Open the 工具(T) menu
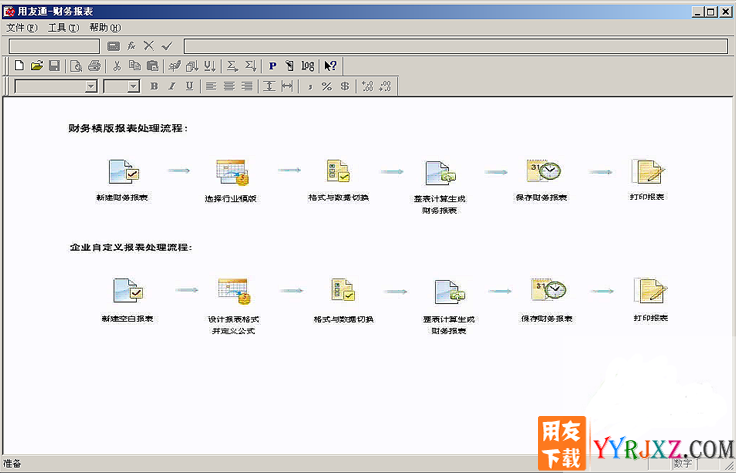Viewport: 736px width, 473px height. click(x=63, y=28)
